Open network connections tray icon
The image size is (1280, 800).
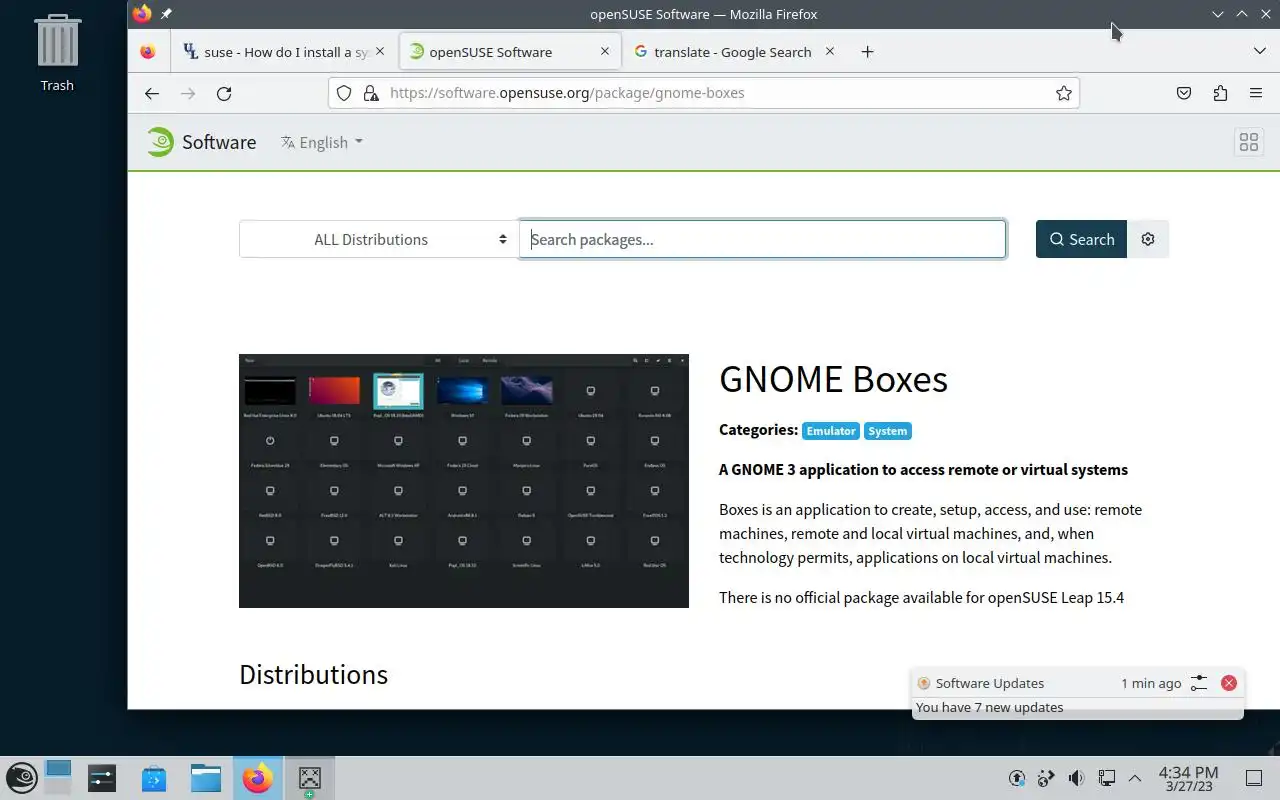1106,778
